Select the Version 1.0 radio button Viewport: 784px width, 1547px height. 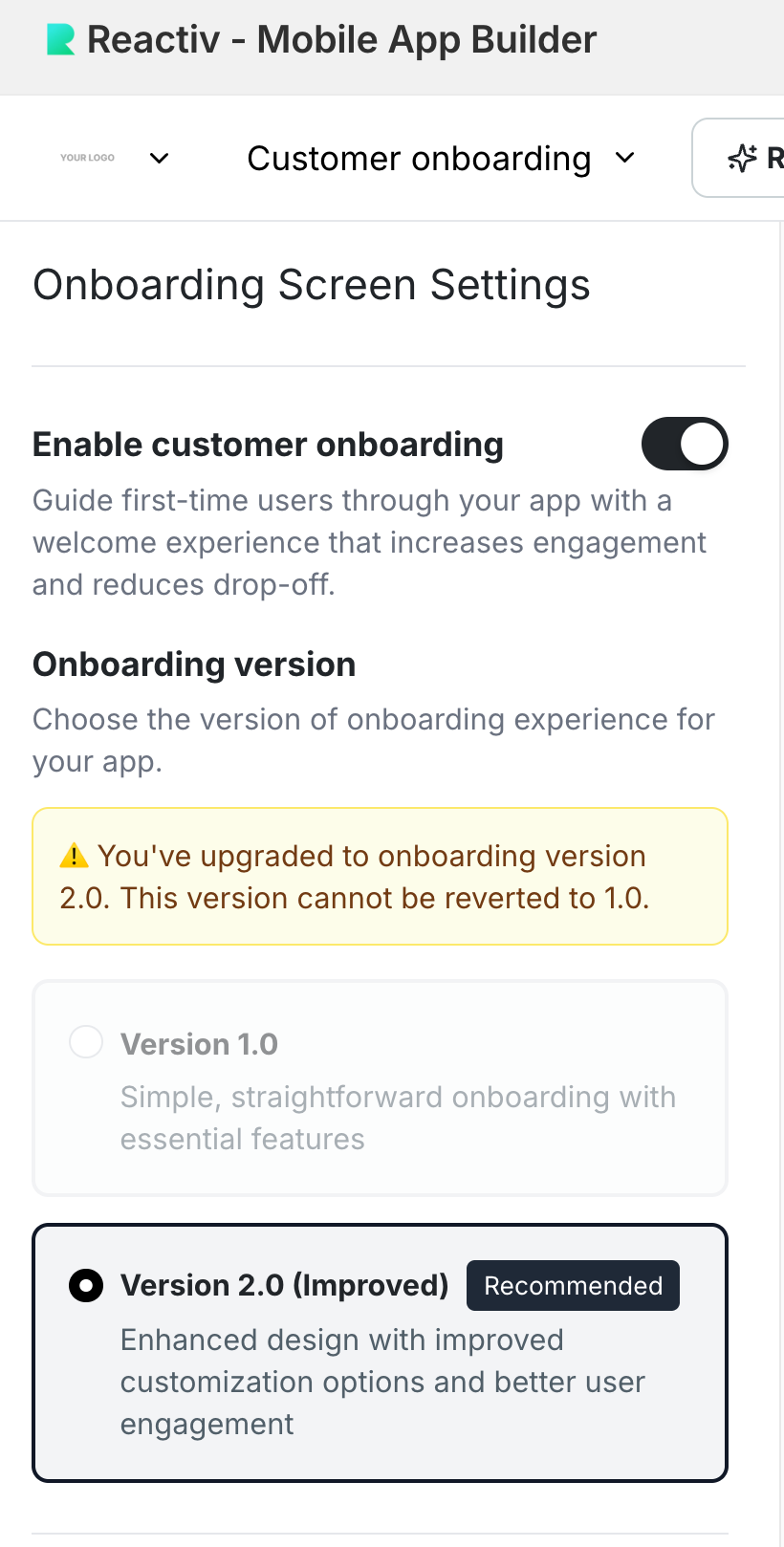coord(86,1042)
